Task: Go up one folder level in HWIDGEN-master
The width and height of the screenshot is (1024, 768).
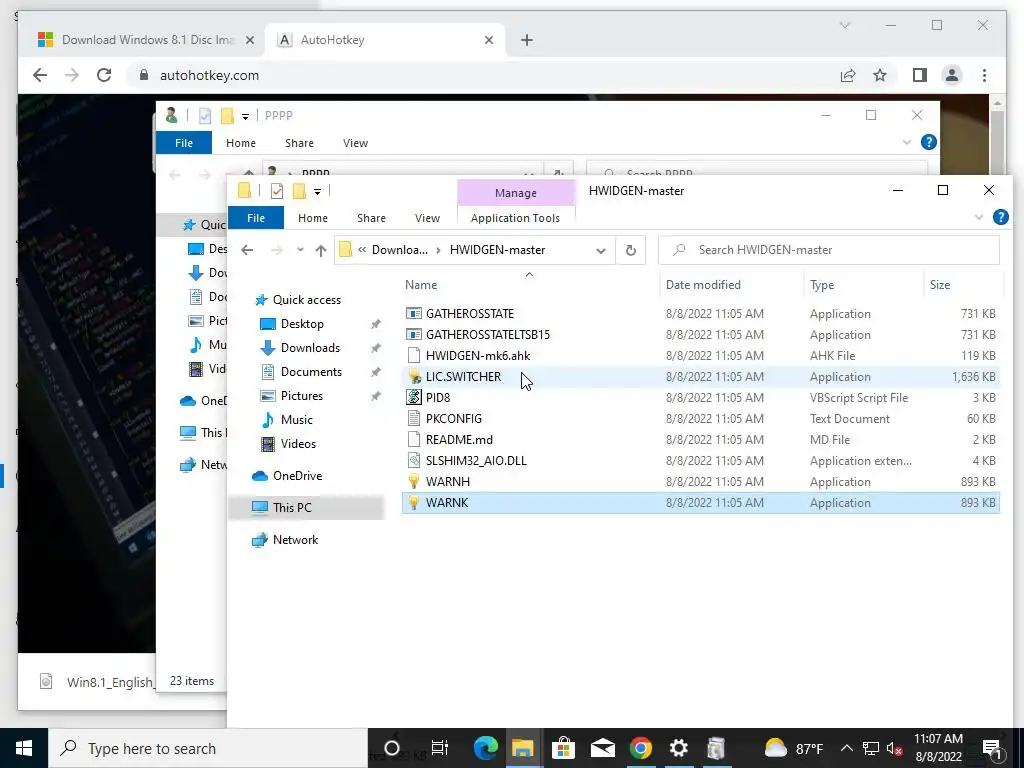Action: click(321, 250)
